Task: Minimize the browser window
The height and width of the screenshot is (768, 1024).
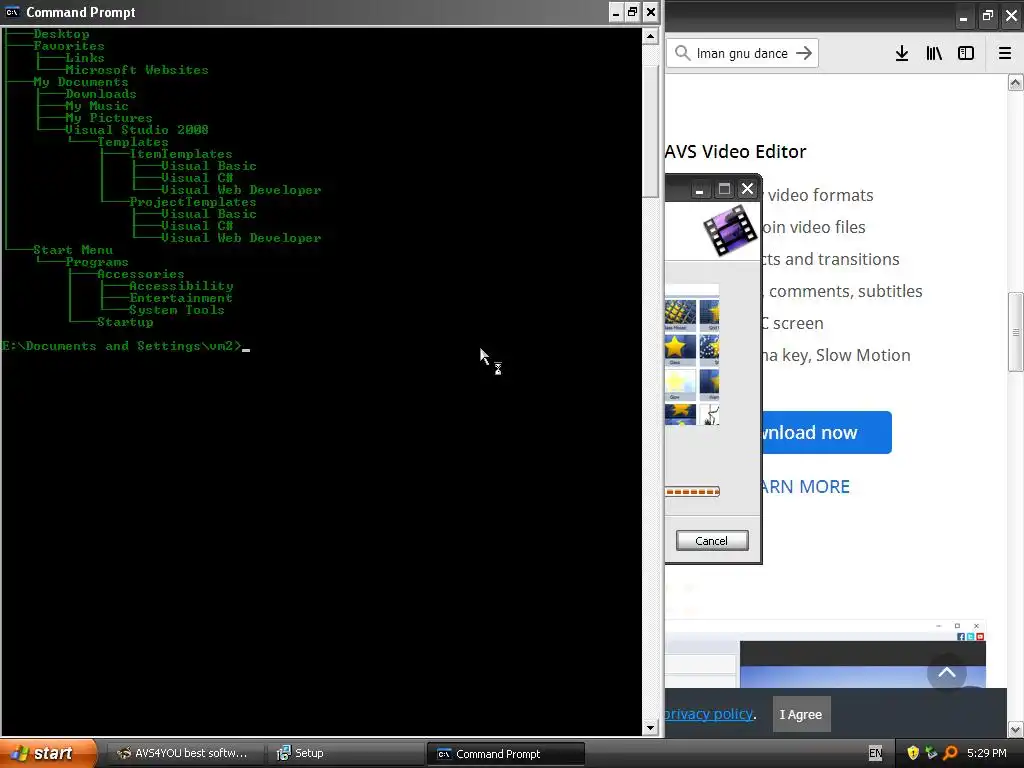Action: coord(963,16)
